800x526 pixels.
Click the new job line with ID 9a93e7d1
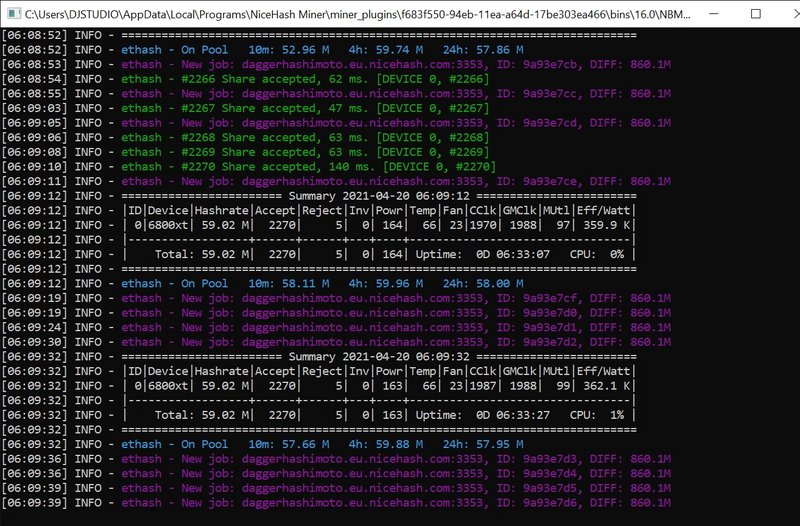coord(396,328)
